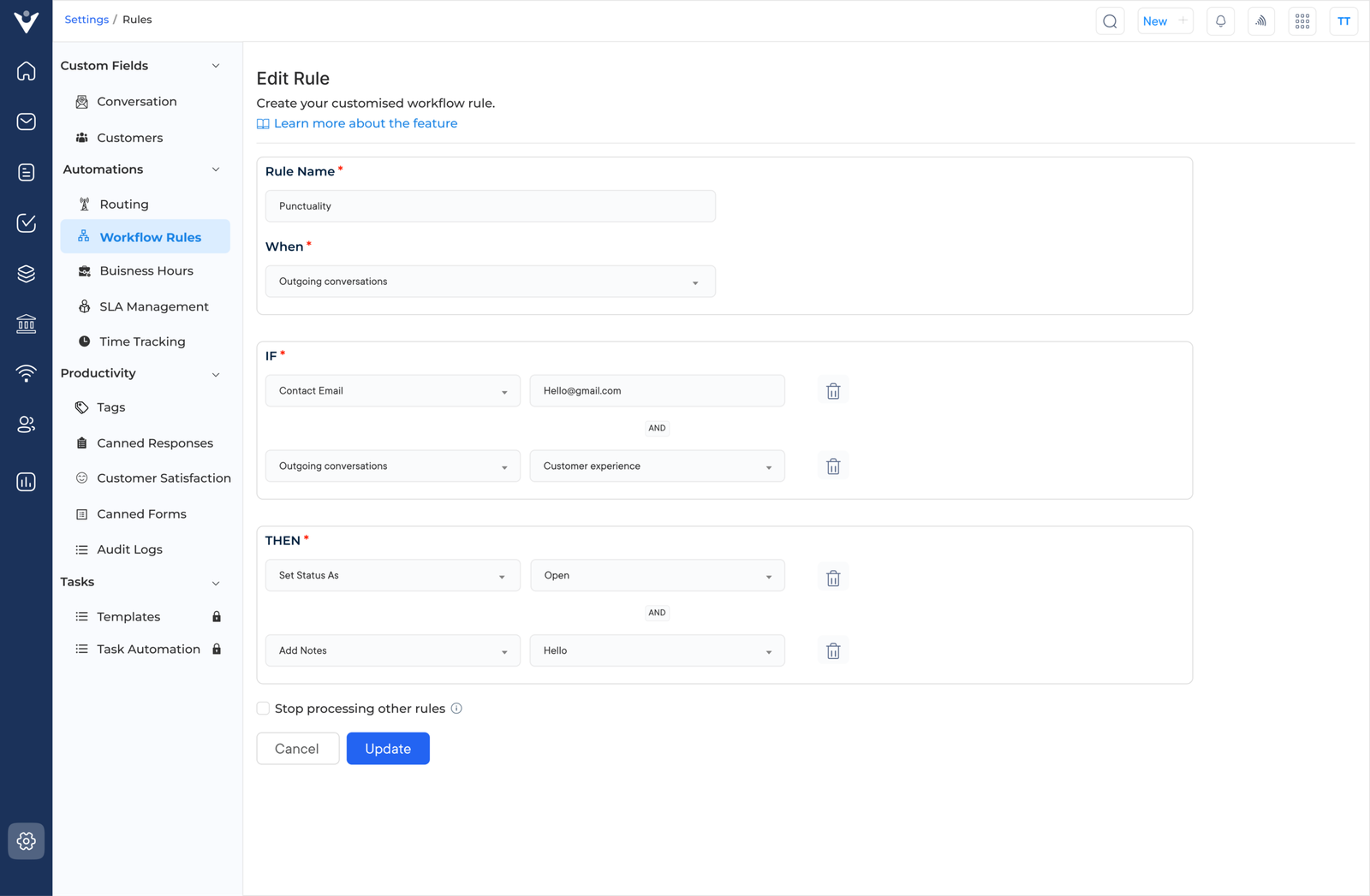Click the Cancel button
The image size is (1370, 896).
[x=297, y=749]
